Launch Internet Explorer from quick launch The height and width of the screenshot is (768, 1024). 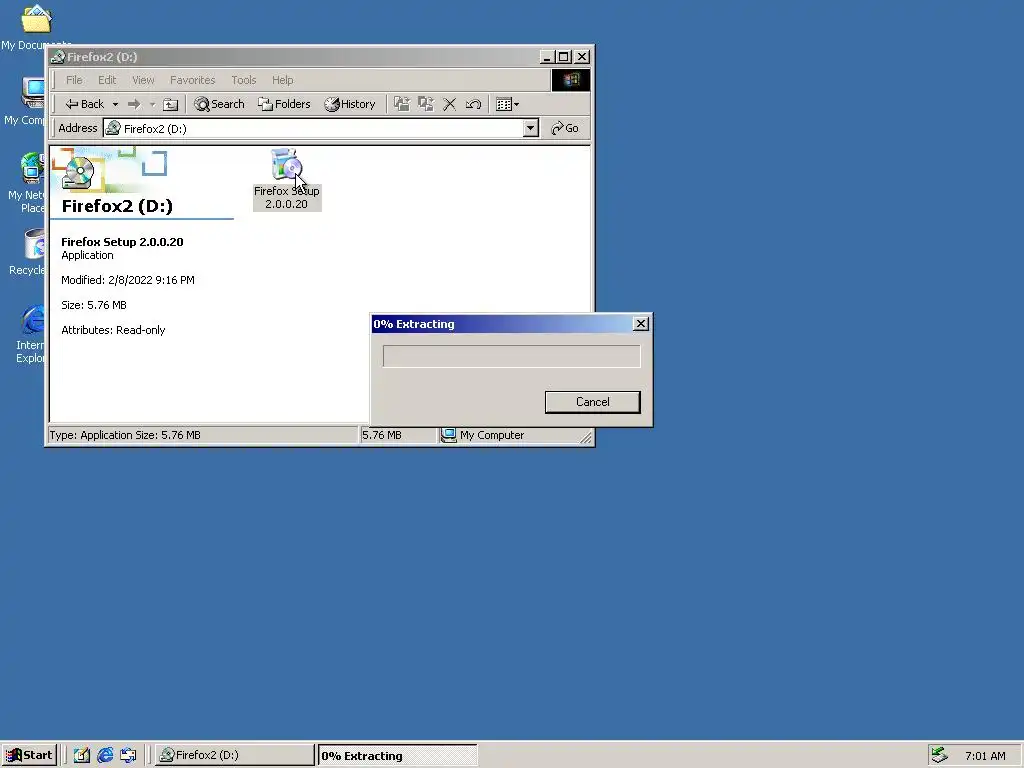click(x=105, y=756)
